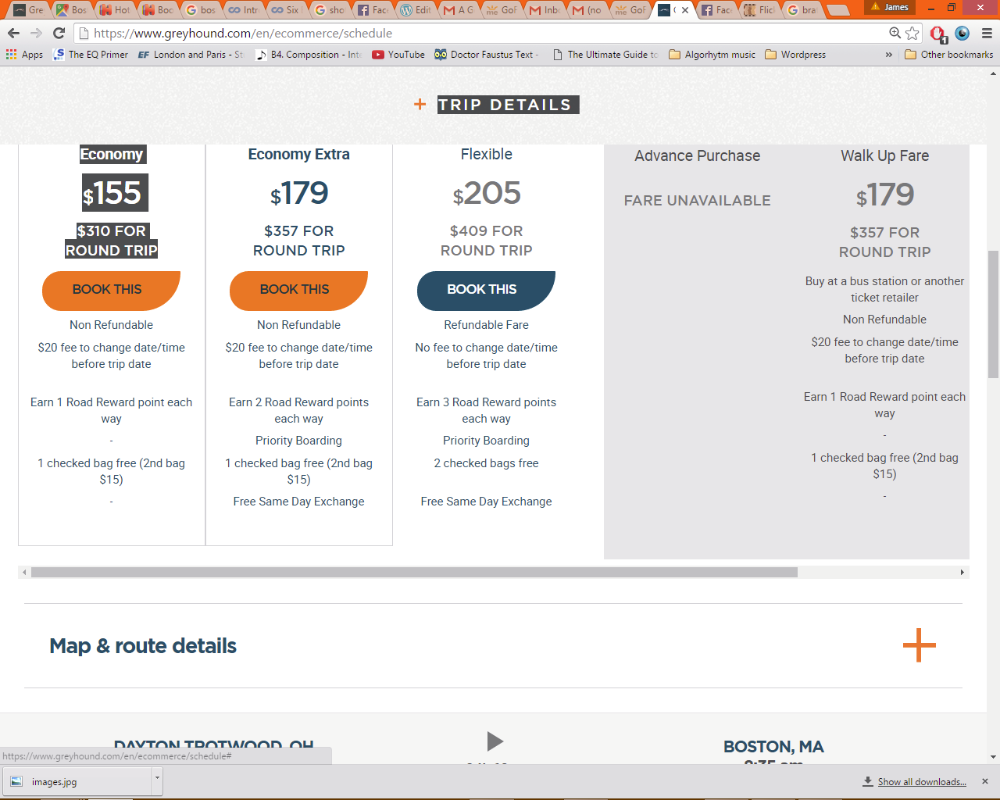Reload the Greyhound schedule page
Image resolution: width=1000 pixels, height=800 pixels.
point(59,33)
